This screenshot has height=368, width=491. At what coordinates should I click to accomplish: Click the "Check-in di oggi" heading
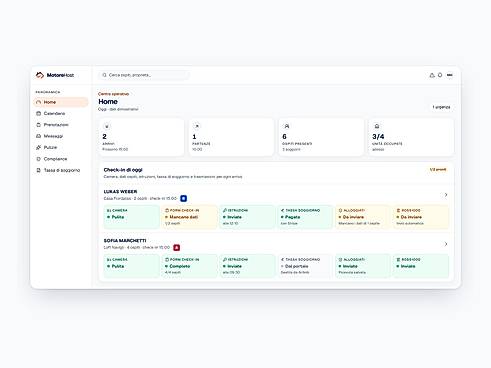tap(123, 170)
